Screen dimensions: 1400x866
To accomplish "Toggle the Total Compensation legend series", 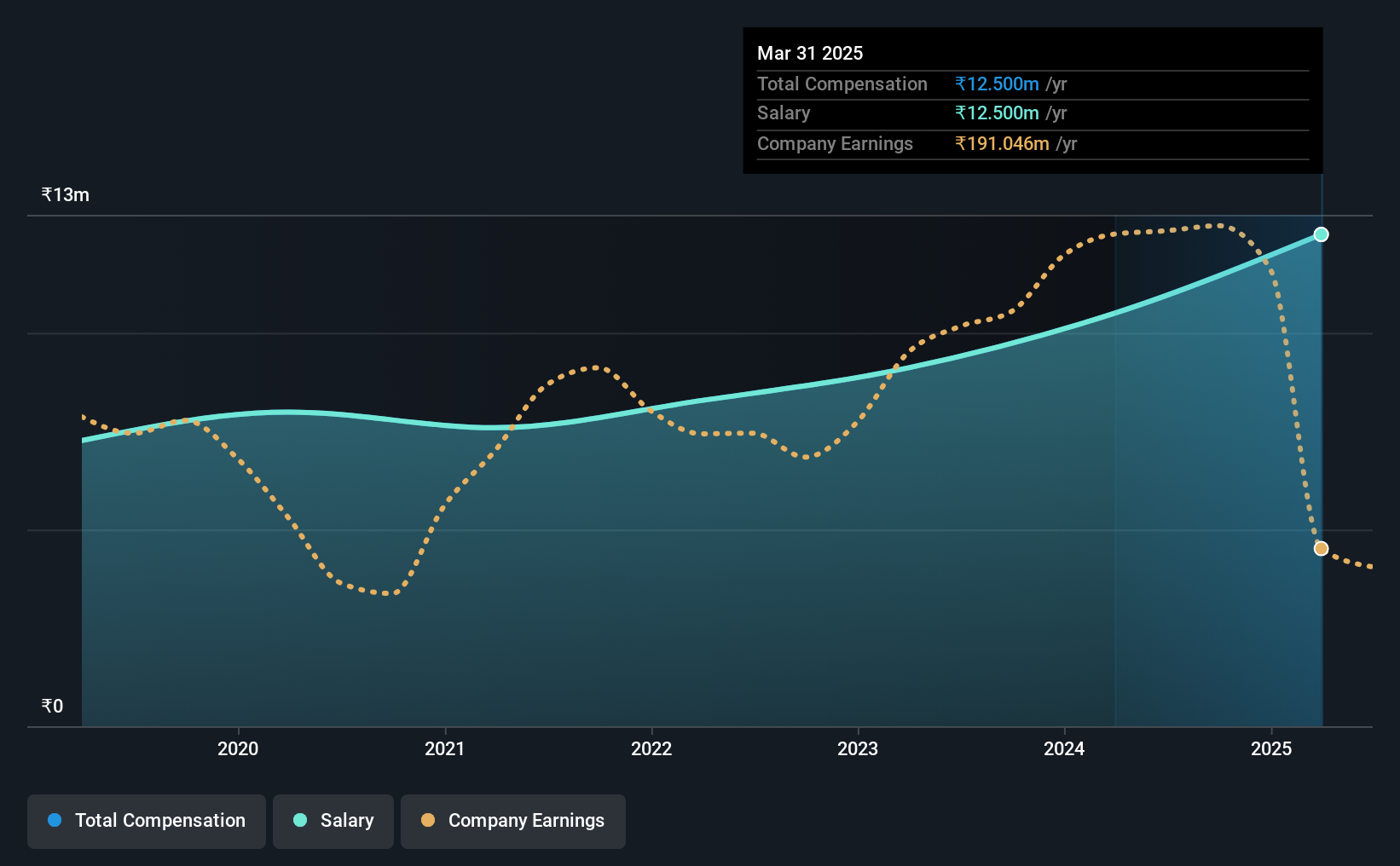I will (x=147, y=821).
